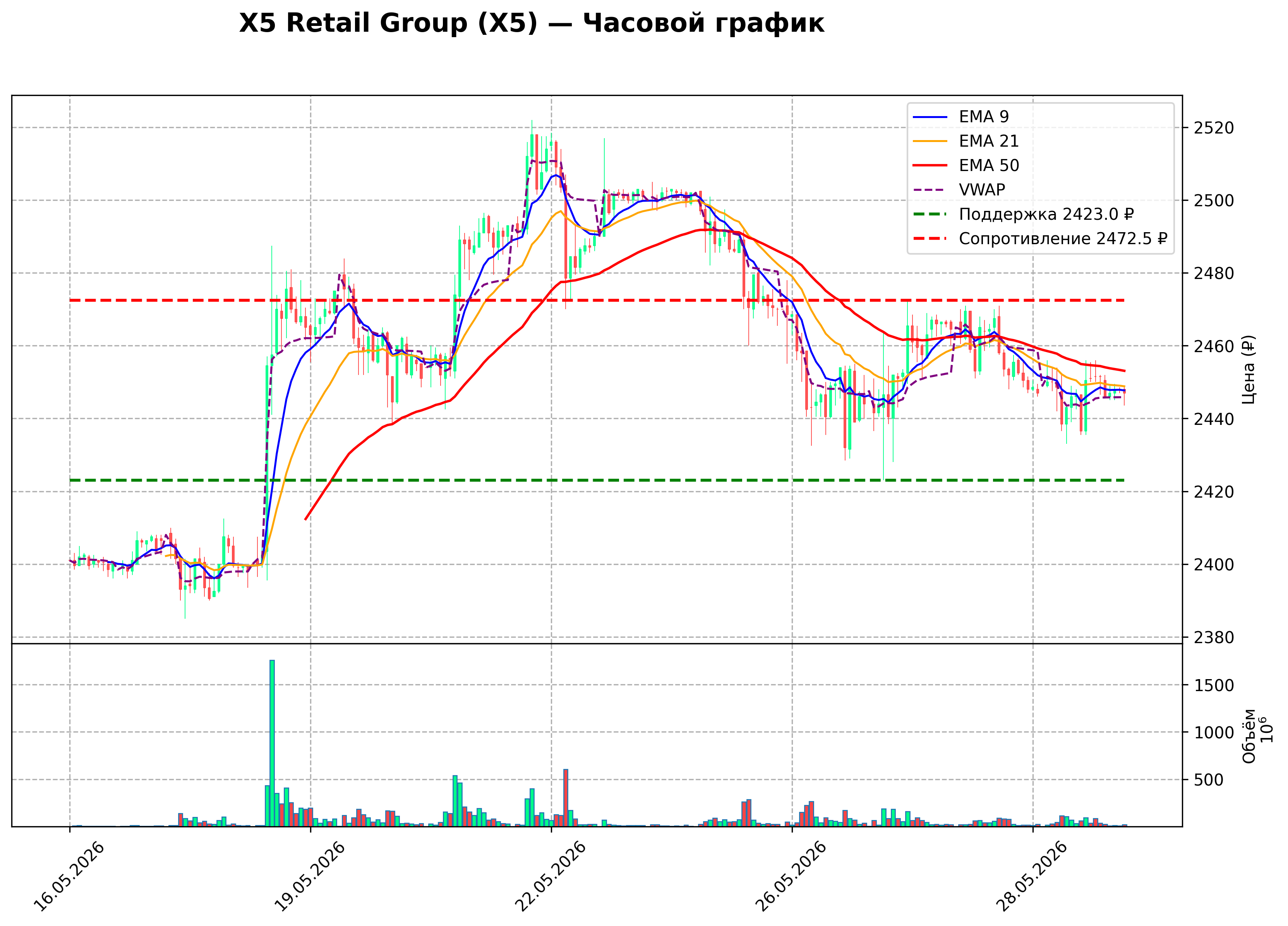Click the Сопротивление 2472.5 ₽ legend label
Image resolution: width=1288 pixels, height=926 pixels.
[x=1063, y=238]
